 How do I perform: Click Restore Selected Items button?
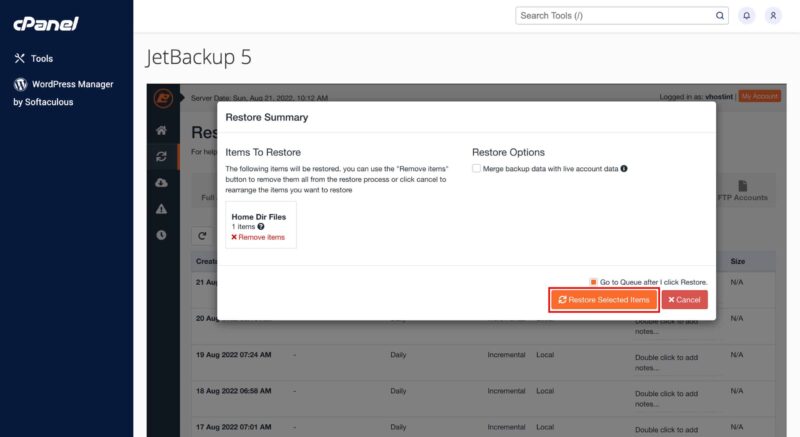tap(604, 300)
